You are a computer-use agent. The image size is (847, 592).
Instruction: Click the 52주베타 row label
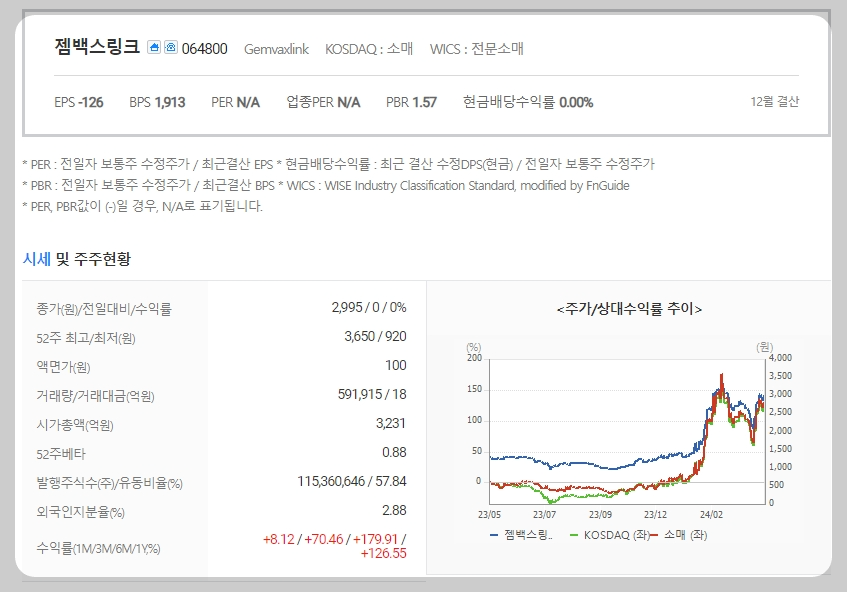click(61, 454)
